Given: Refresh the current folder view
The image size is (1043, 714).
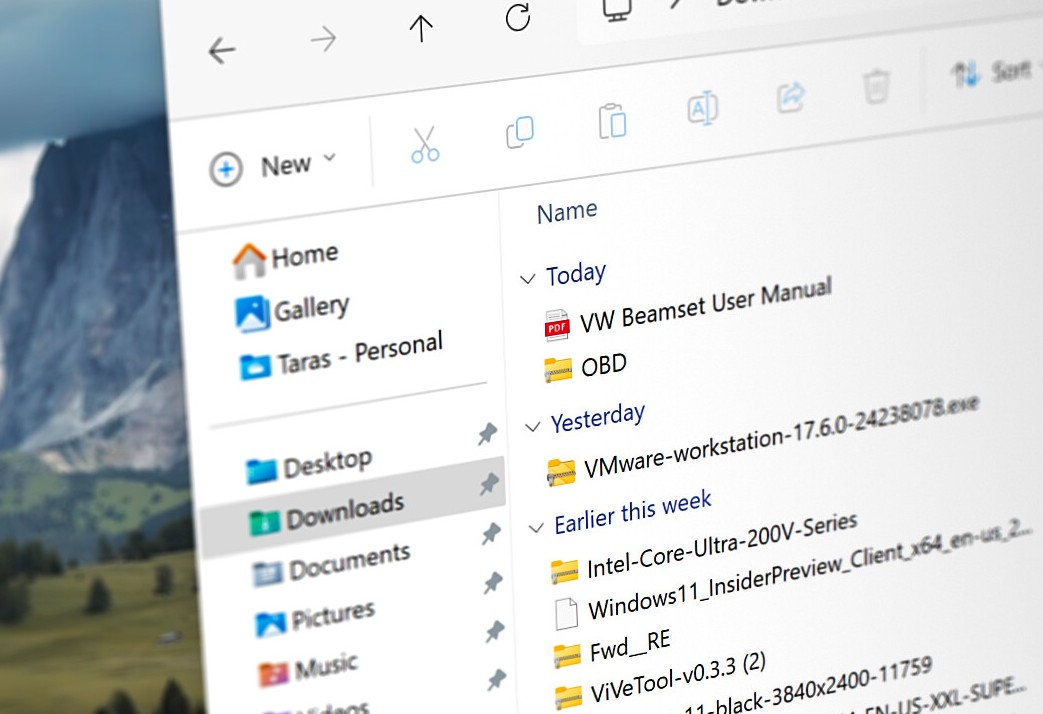Looking at the screenshot, I should 517,17.
